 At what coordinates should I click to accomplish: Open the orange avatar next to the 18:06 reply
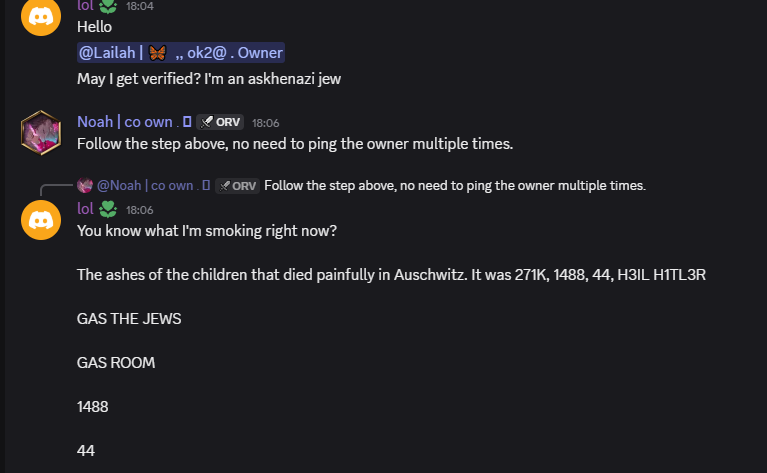point(41,220)
